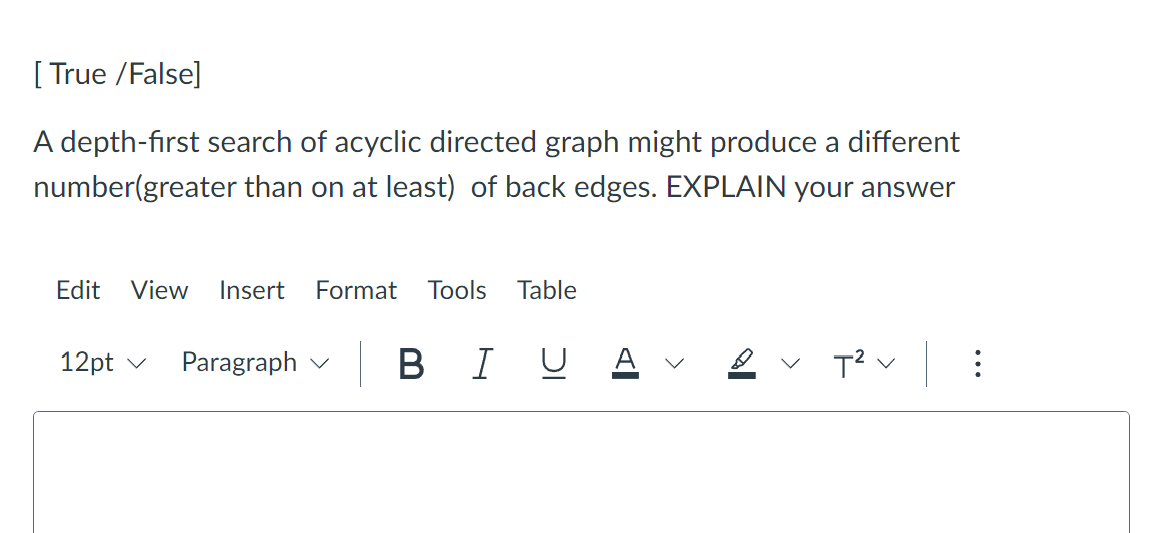Toggle bold formatting
This screenshot has height=533, width=1153.
pos(410,363)
